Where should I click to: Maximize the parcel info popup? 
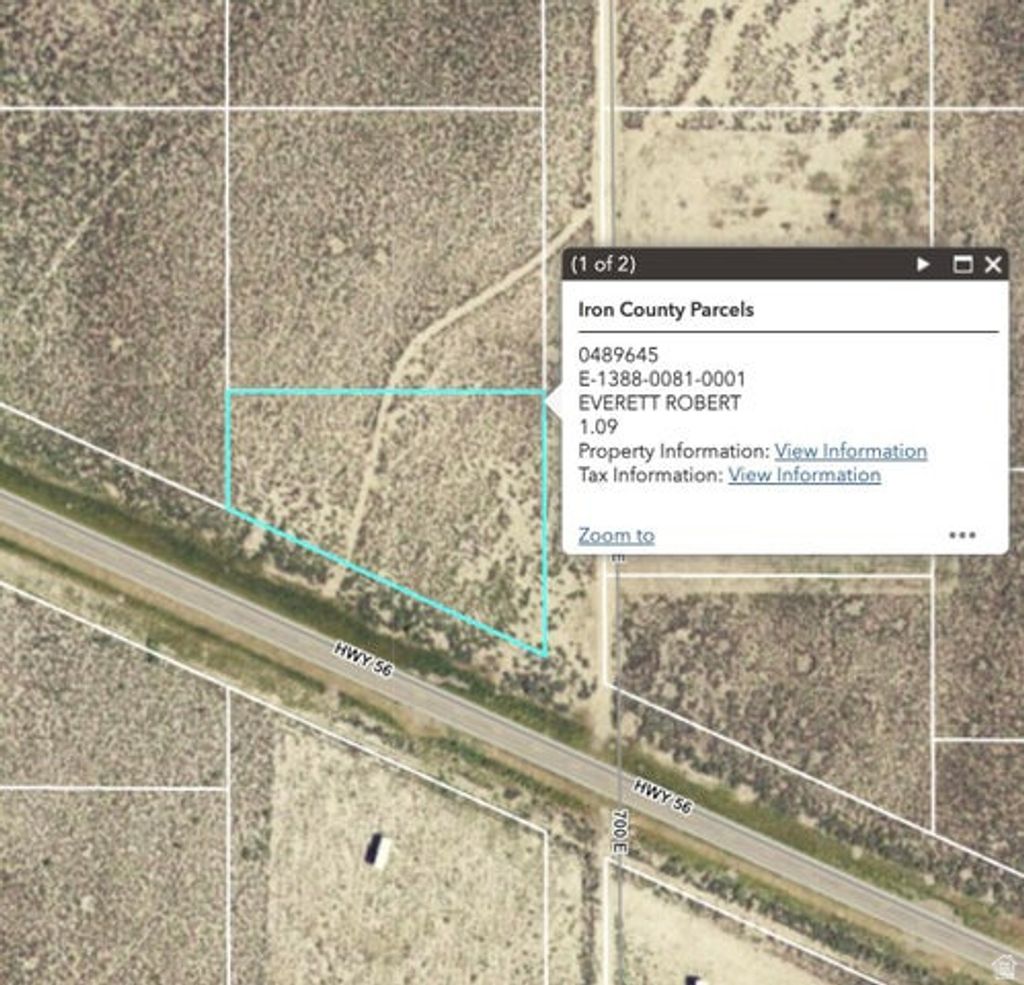coord(962,264)
